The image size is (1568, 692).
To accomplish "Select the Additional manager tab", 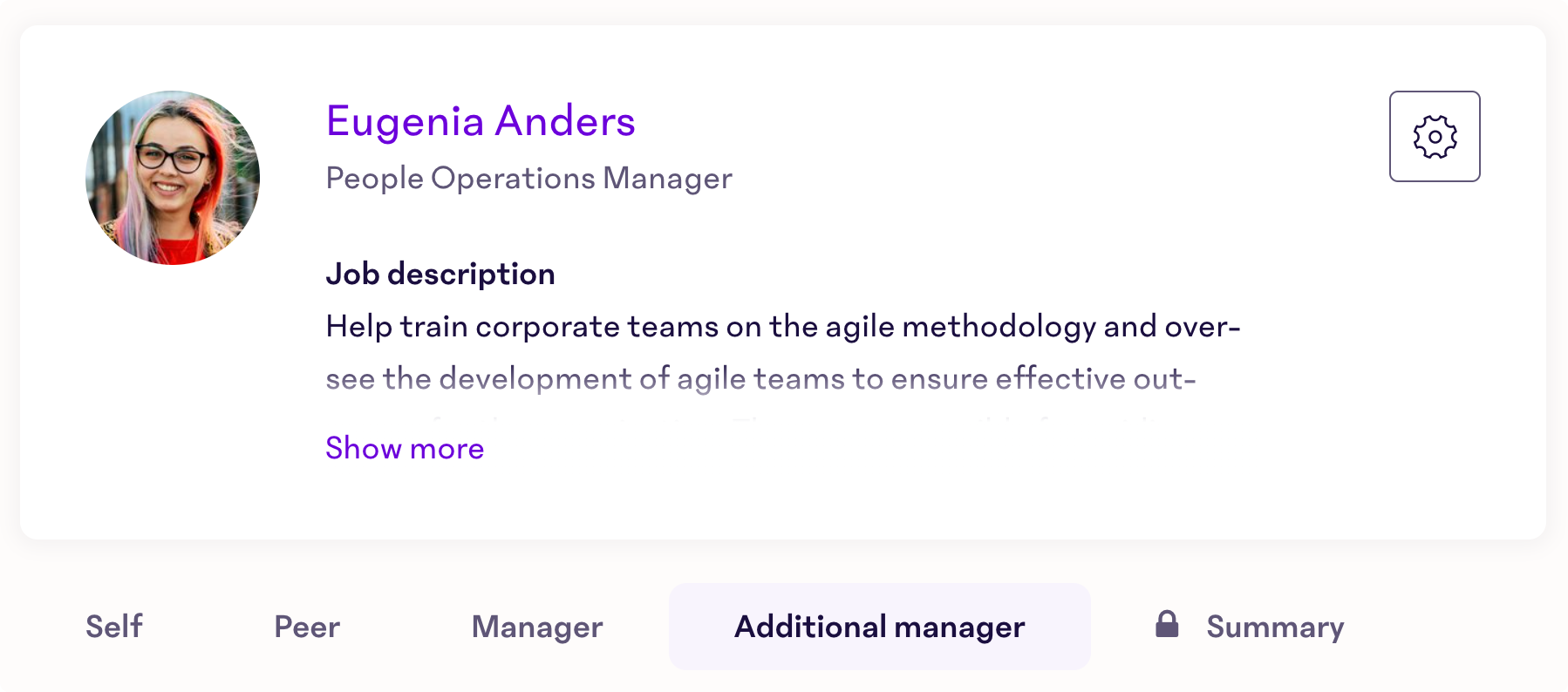I will [x=879, y=627].
